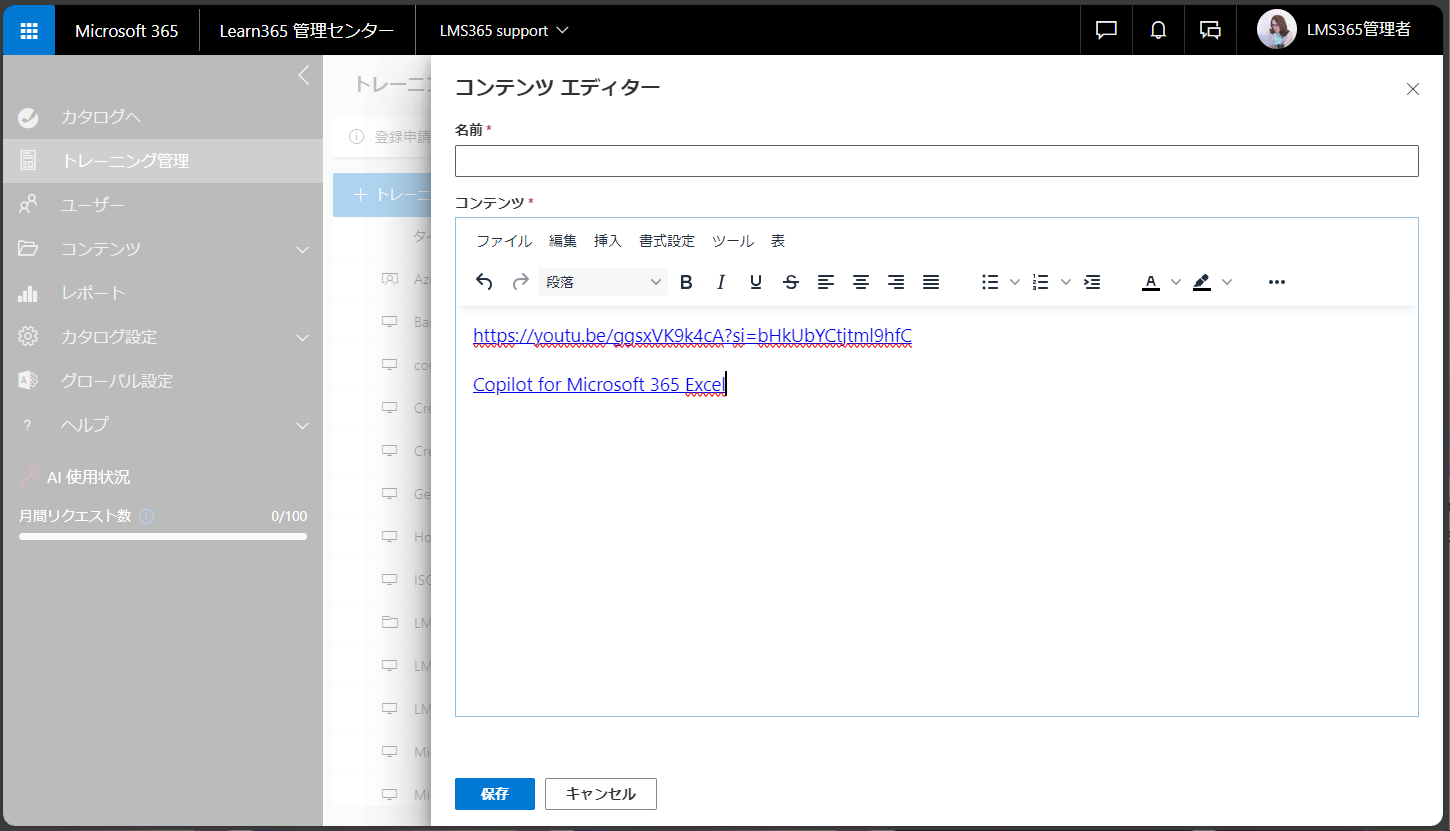Viewport: 1450px width, 831px height.
Task: Close the コンテンツ エディター panel
Action: [1413, 89]
